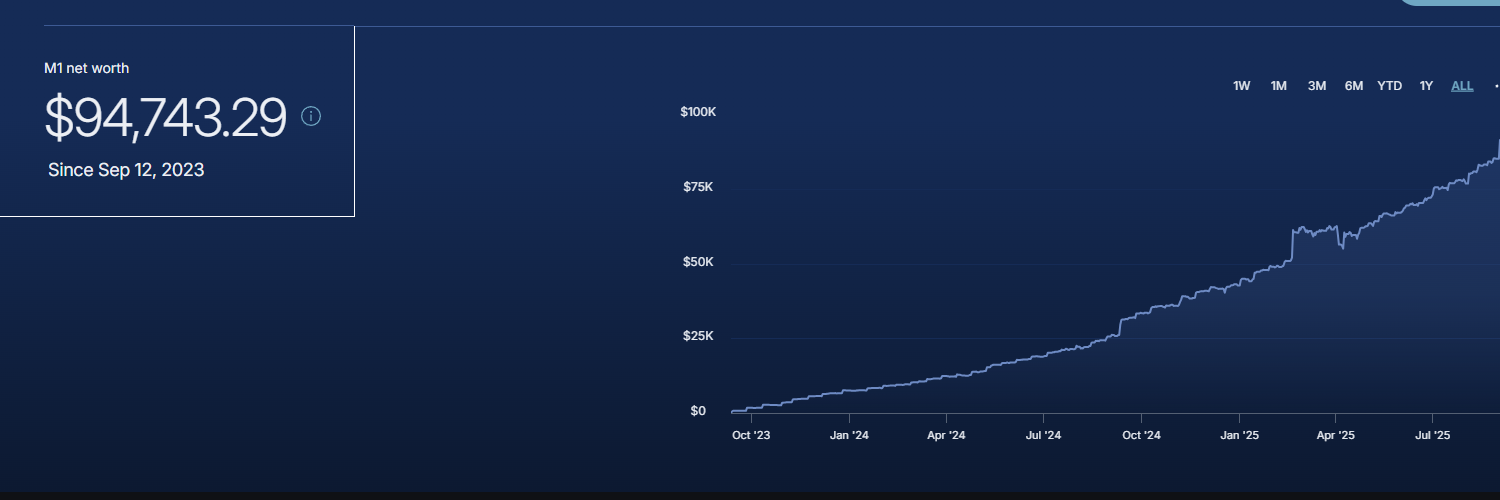Image resolution: width=1500 pixels, height=500 pixels.
Task: Select the ALL time range
Action: [1462, 86]
